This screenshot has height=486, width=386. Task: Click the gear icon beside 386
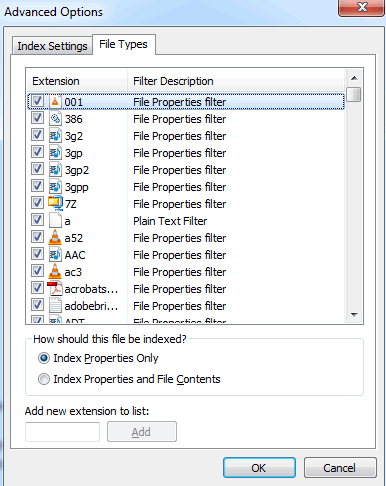(55, 119)
